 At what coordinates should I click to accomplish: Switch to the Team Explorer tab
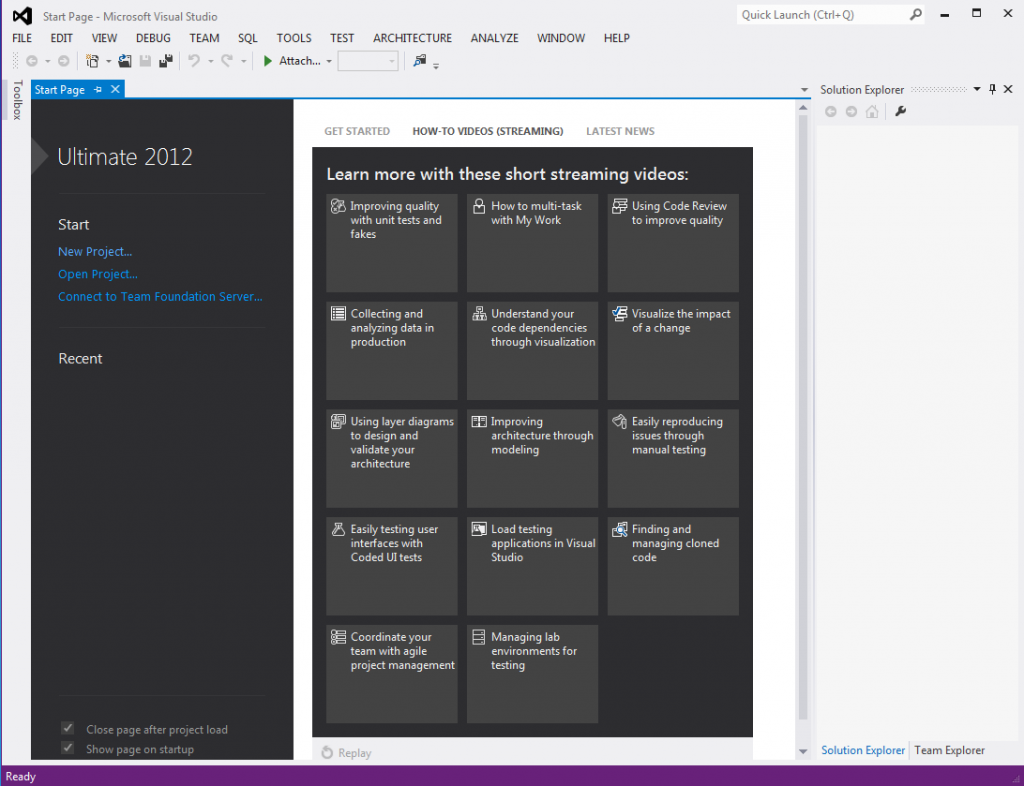click(949, 750)
